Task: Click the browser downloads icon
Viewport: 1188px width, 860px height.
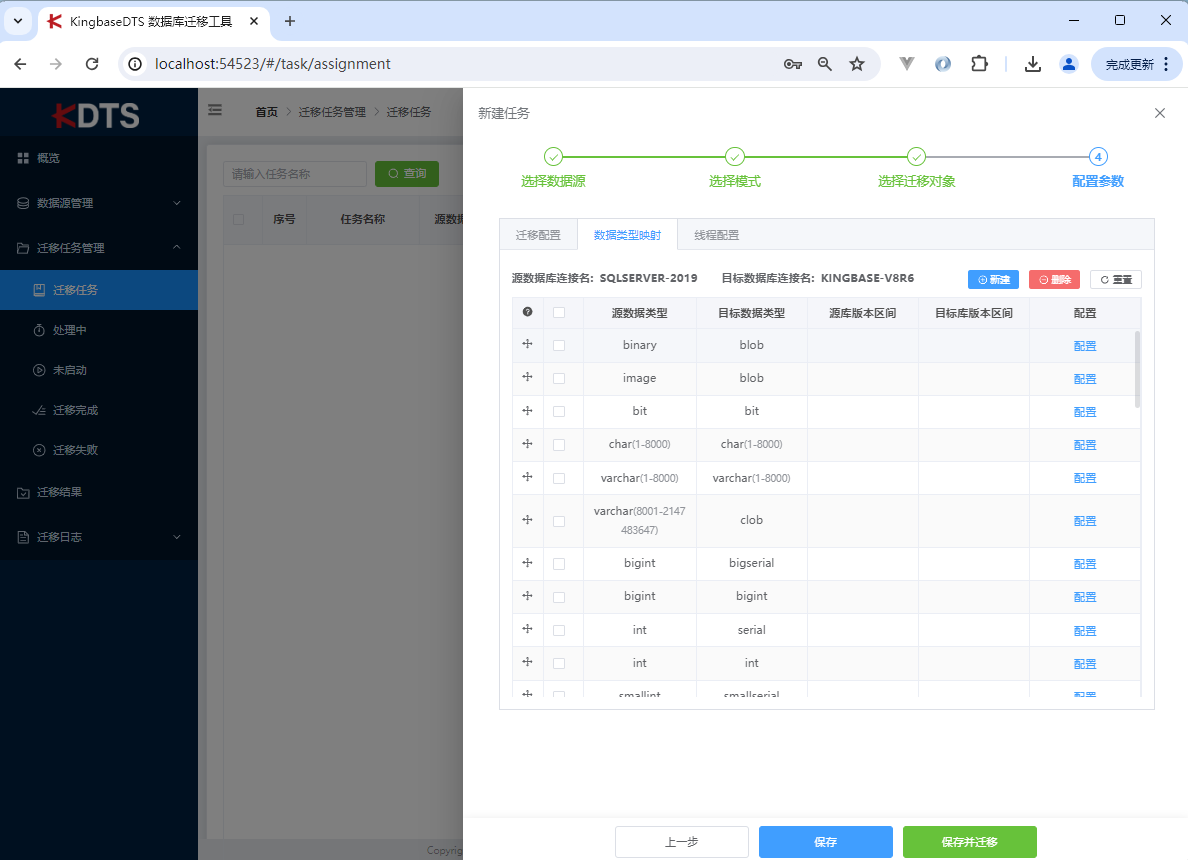Action: [1033, 64]
